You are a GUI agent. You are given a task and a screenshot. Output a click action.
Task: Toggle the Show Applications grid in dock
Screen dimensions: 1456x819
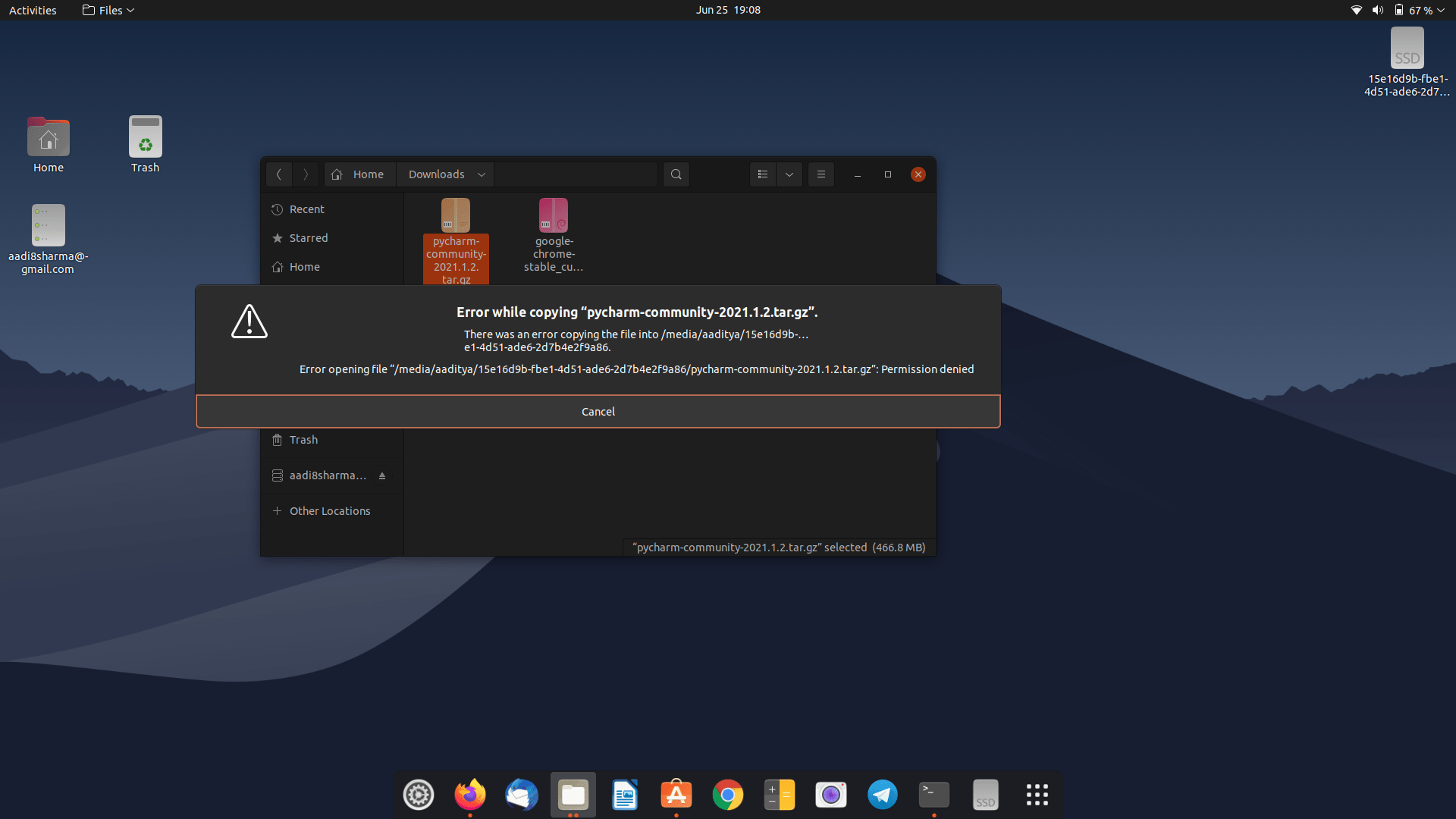pyautogui.click(x=1037, y=795)
